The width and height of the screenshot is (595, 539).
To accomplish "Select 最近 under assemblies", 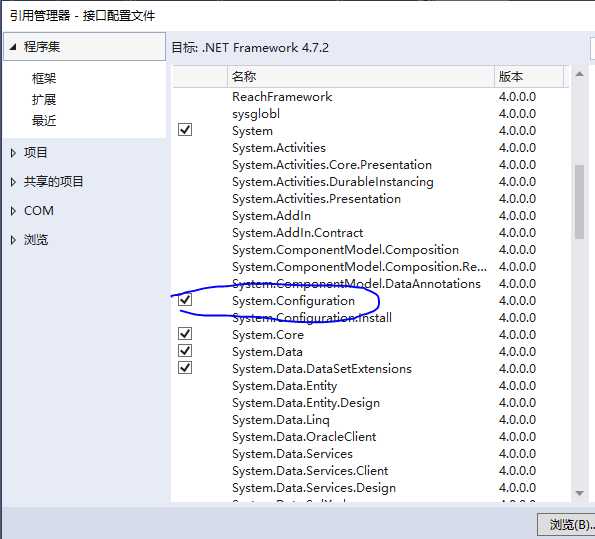I will click(x=44, y=121).
